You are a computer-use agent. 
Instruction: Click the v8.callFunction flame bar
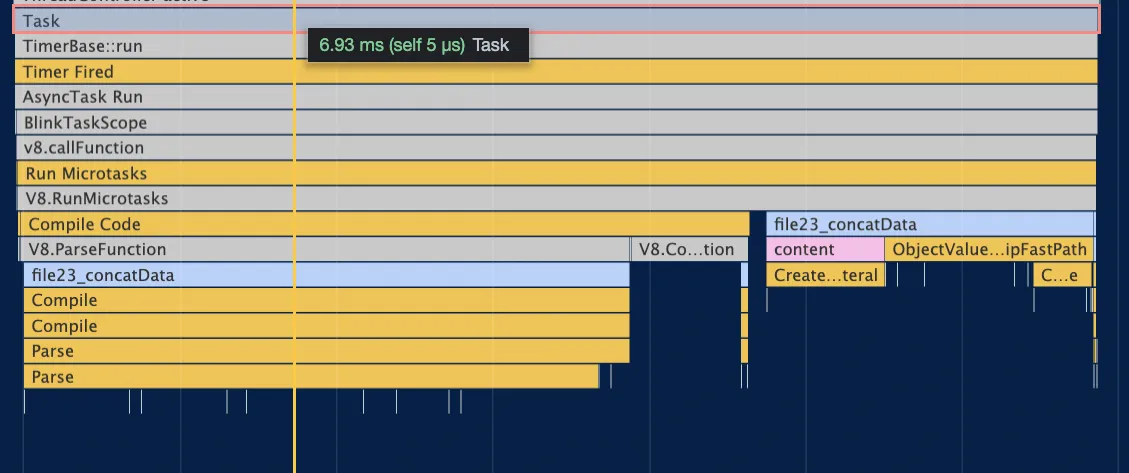pyautogui.click(x=556, y=148)
